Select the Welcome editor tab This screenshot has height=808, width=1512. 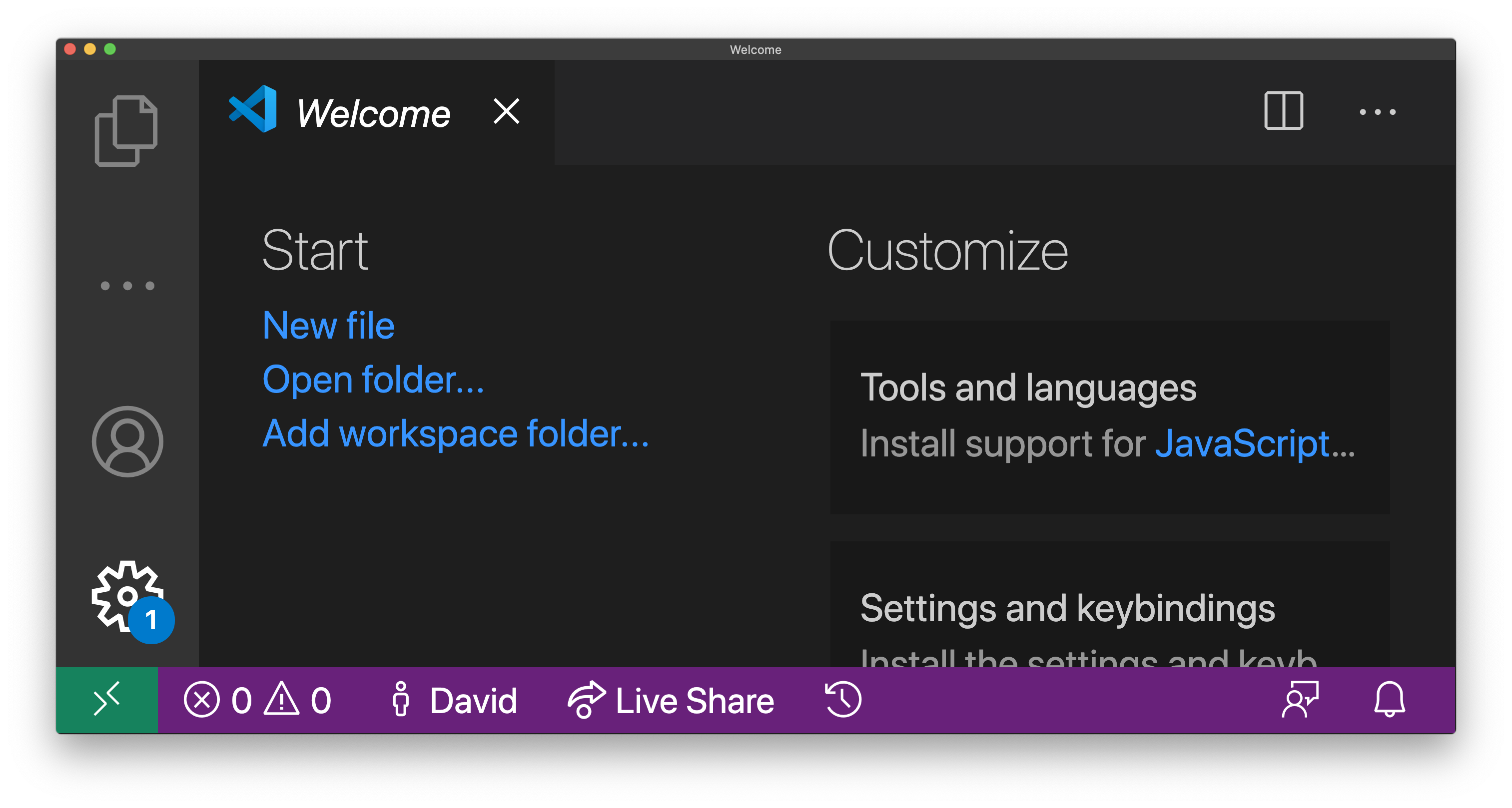coord(376,112)
